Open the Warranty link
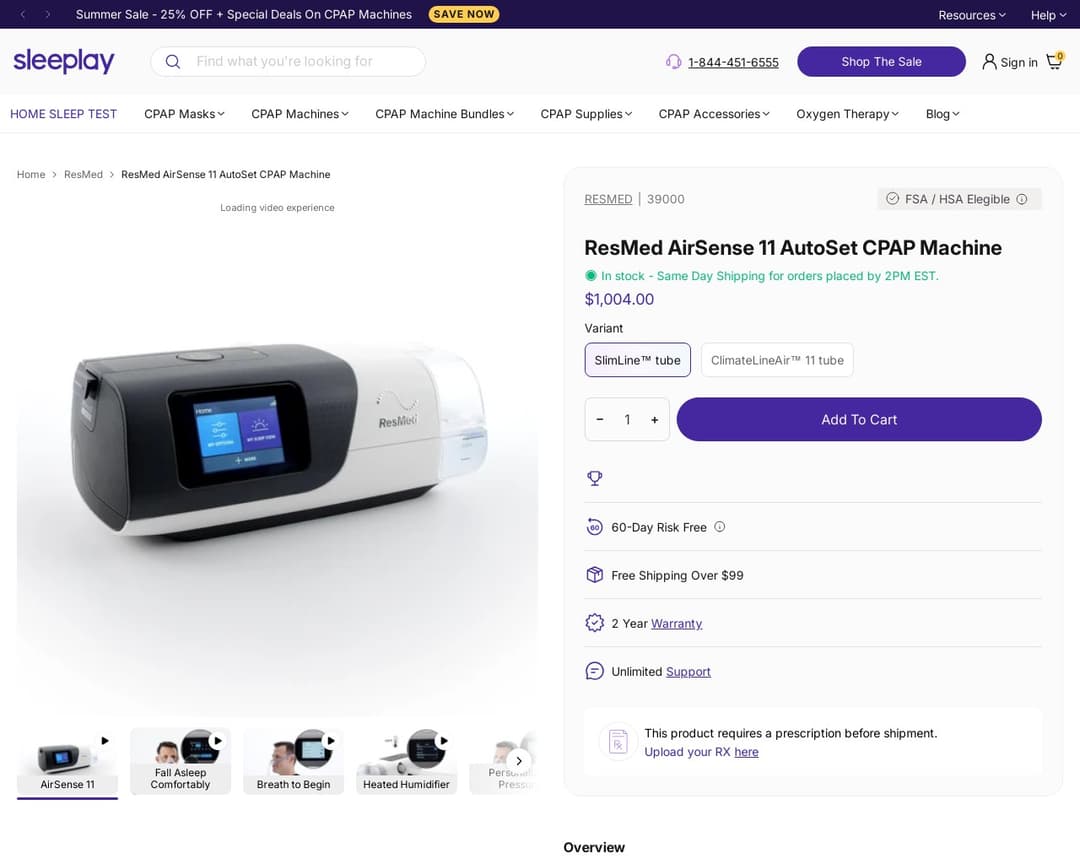This screenshot has width=1080, height=864. 677,623
